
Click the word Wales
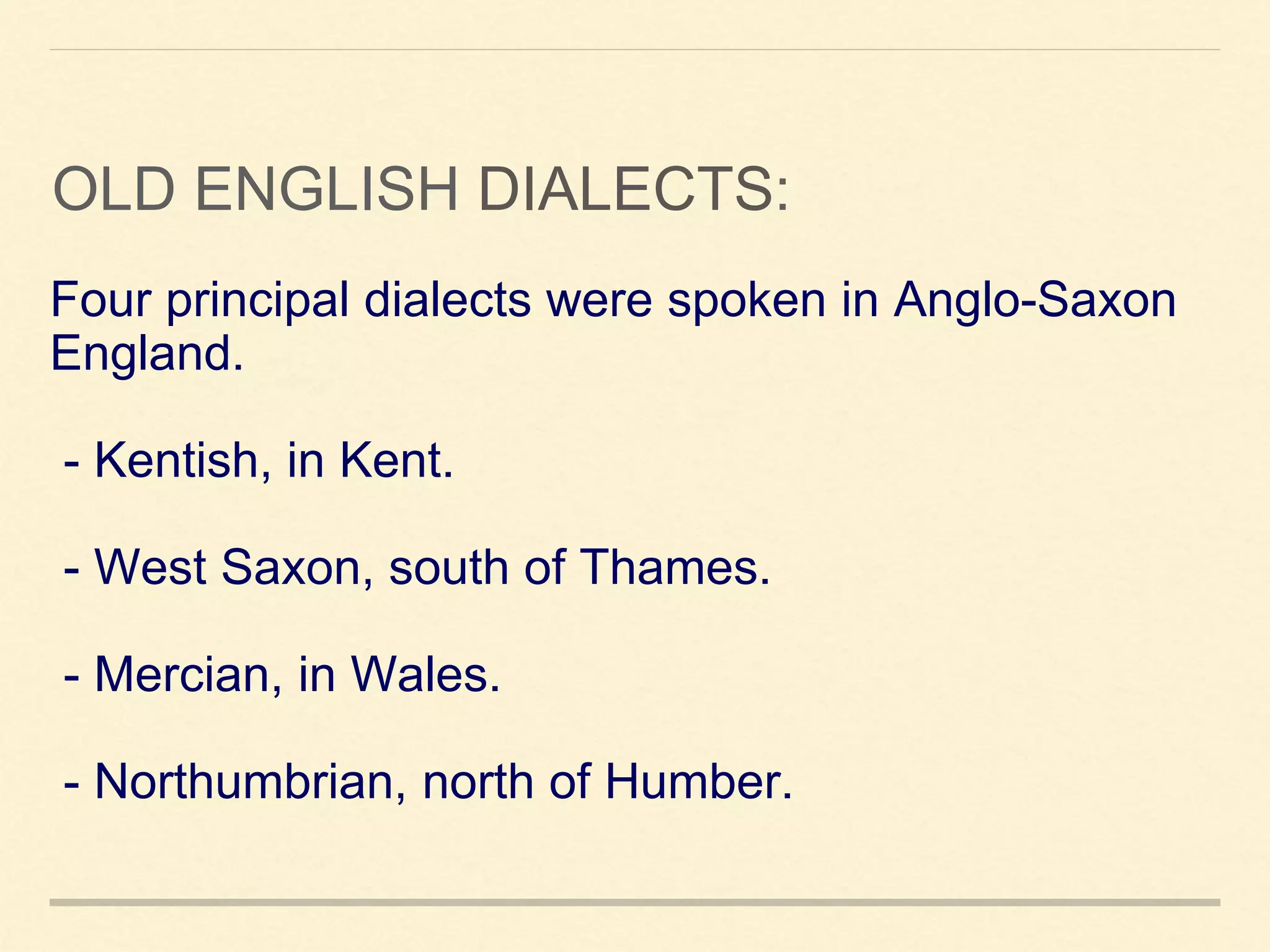425,674
